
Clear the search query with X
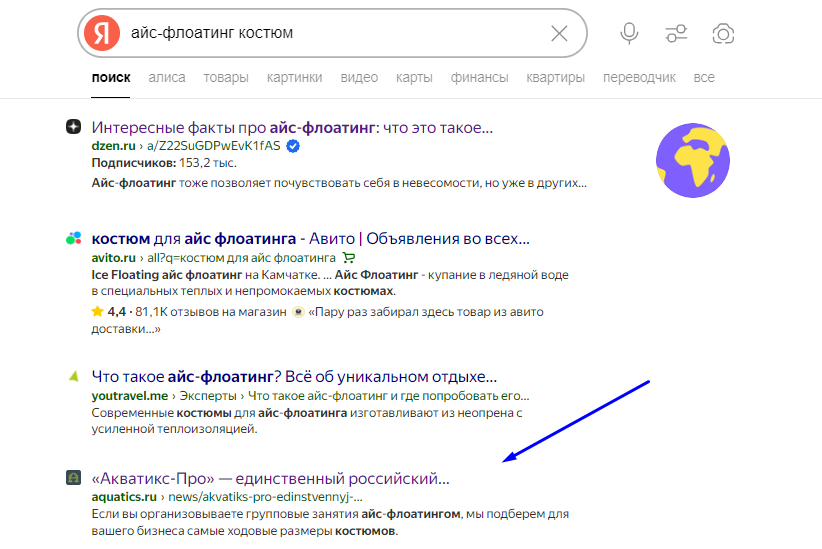(x=559, y=34)
